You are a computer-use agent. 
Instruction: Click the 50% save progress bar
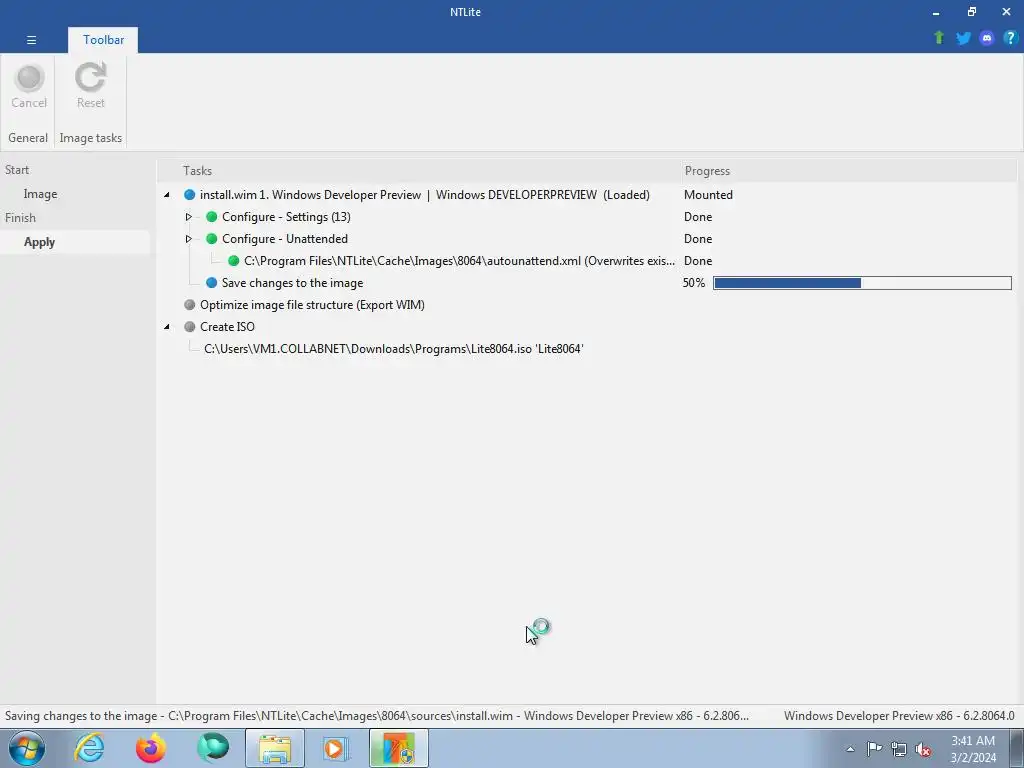[862, 283]
